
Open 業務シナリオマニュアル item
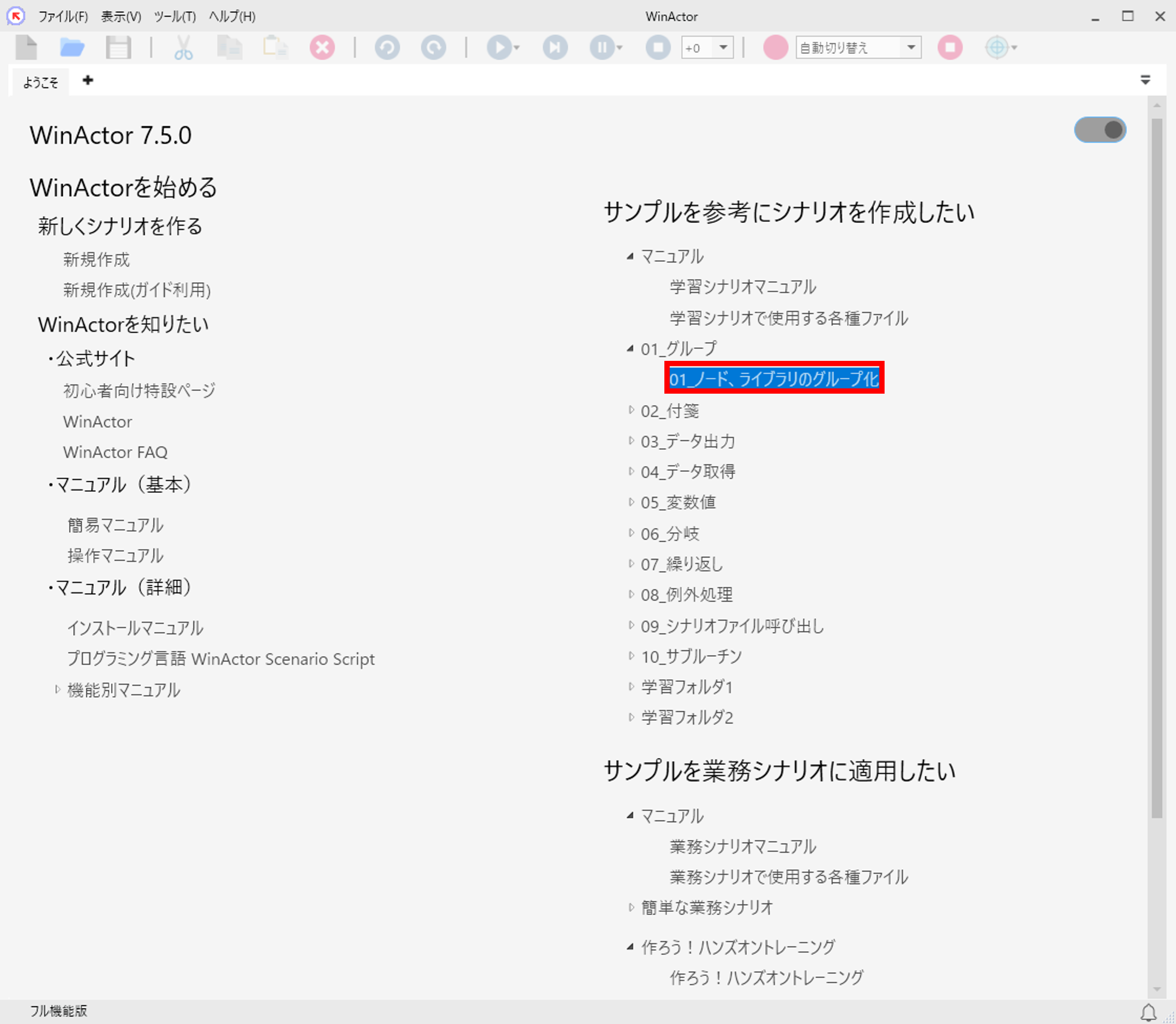tap(743, 846)
